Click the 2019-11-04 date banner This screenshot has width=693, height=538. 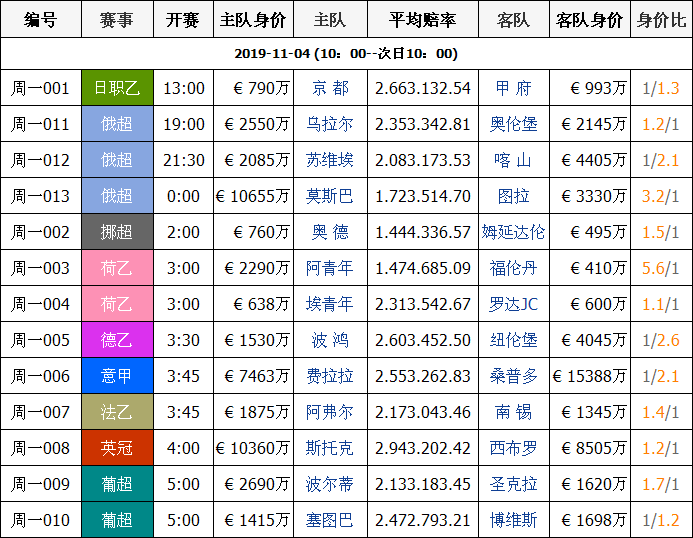(x=346, y=53)
